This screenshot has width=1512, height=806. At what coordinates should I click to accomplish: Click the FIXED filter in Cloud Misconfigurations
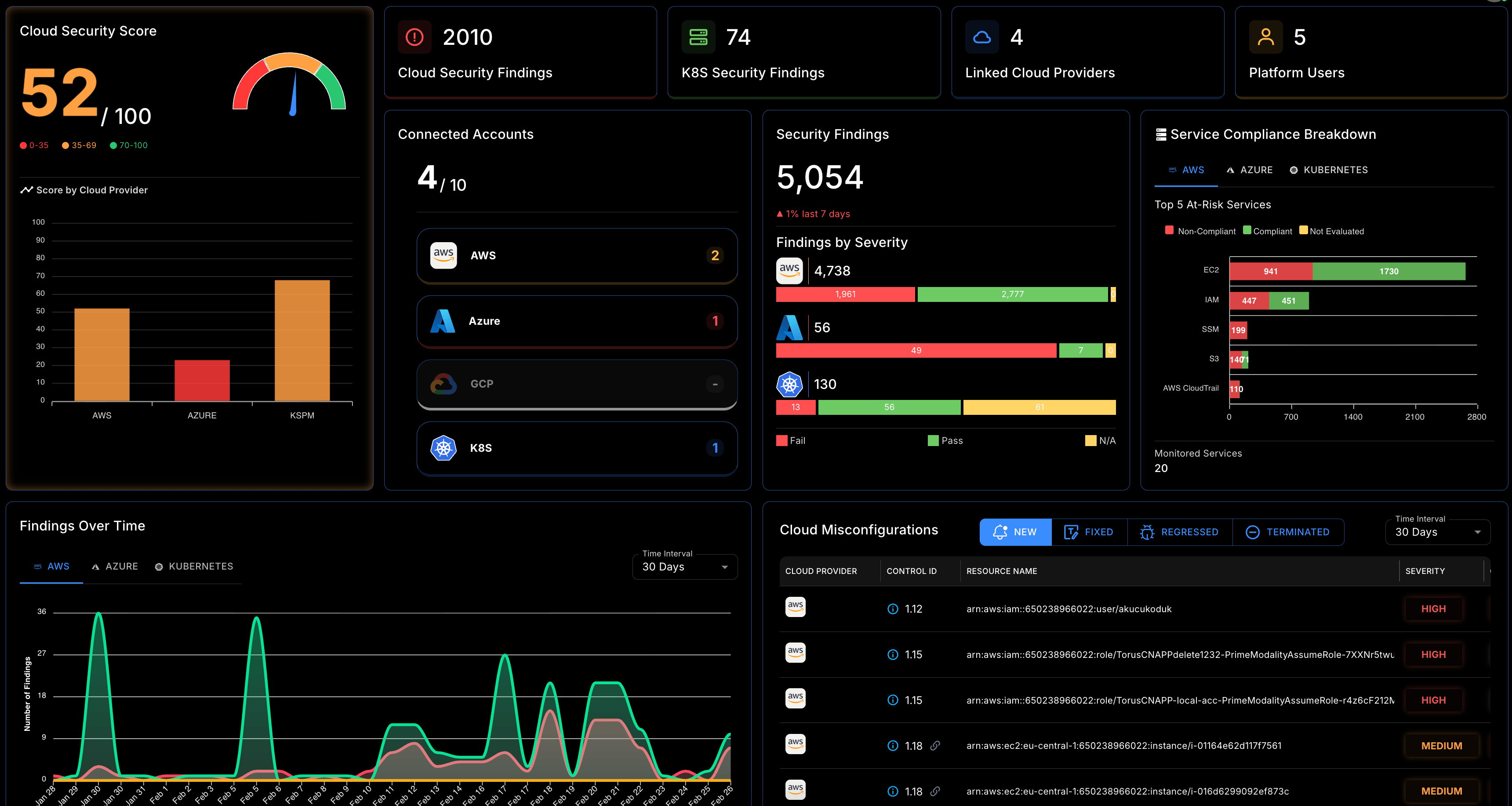click(1089, 532)
